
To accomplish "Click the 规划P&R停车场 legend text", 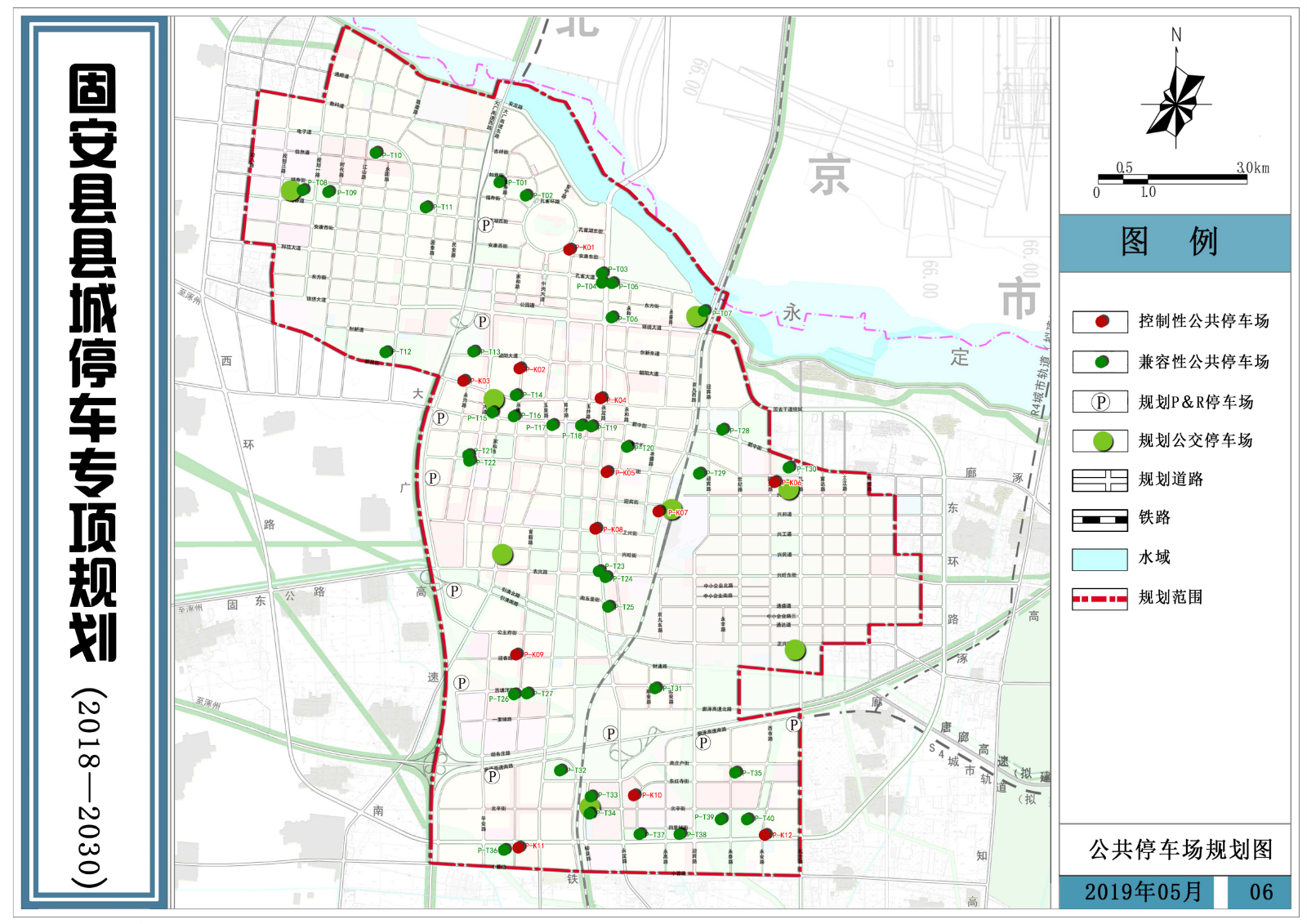I will (1196, 401).
